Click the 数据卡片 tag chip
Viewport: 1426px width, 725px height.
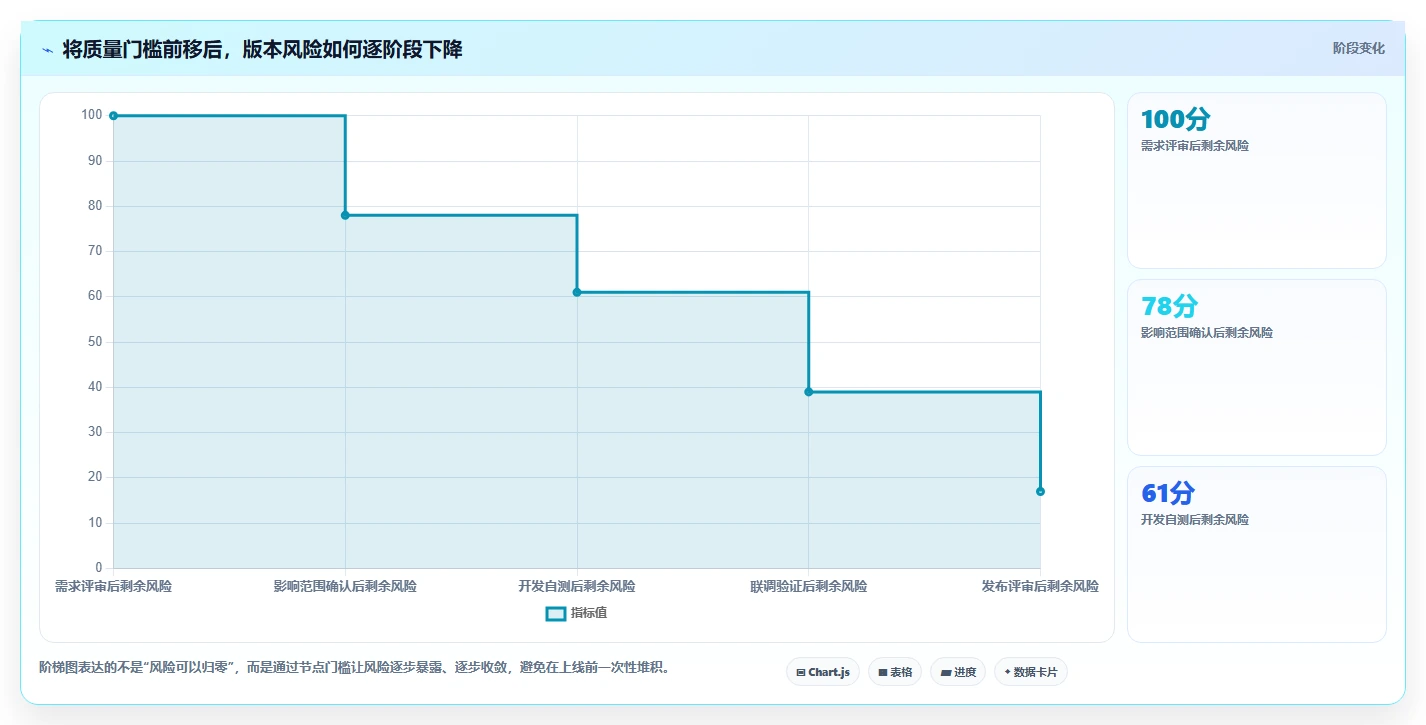(x=1031, y=672)
